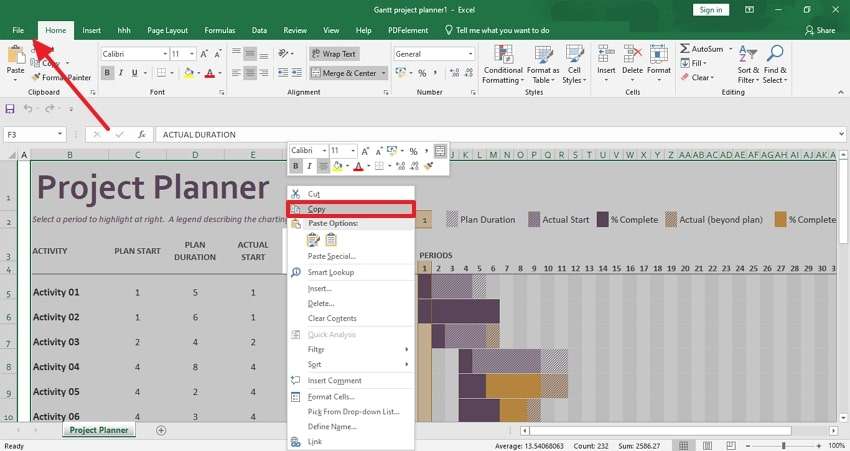Viewport: 850px width, 451px height.
Task: Expand the formula bar chevron
Action: (x=841, y=134)
